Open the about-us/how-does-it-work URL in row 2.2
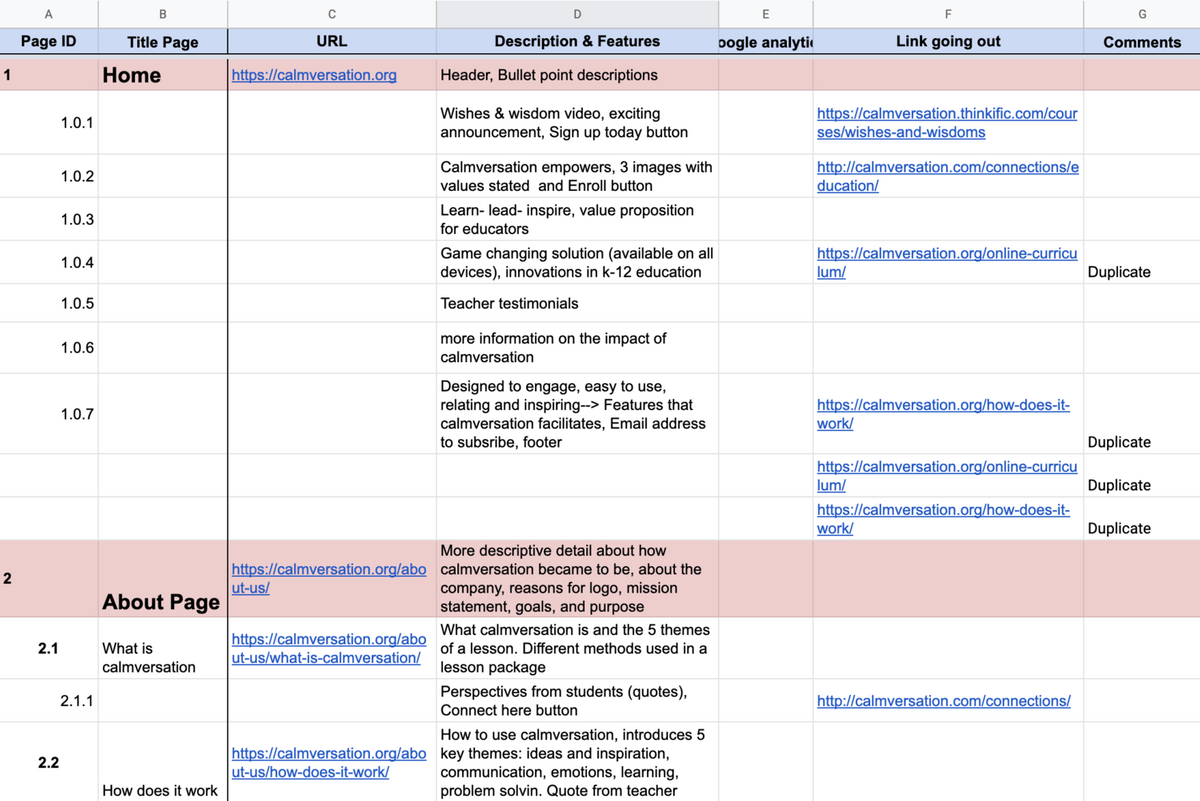 [x=329, y=762]
